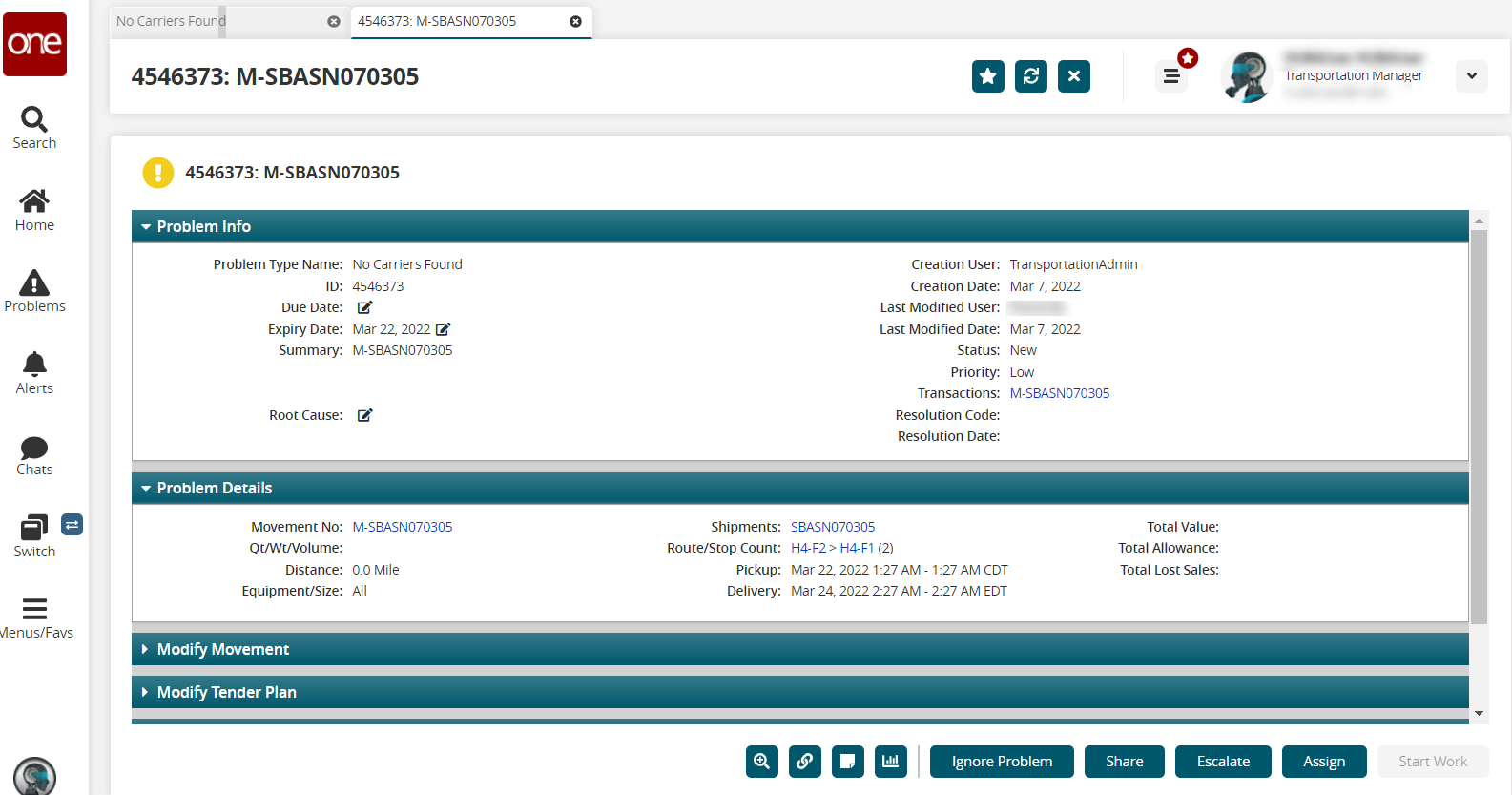Collapse the Problem Info section
The height and width of the screenshot is (795, 1512).
click(146, 226)
